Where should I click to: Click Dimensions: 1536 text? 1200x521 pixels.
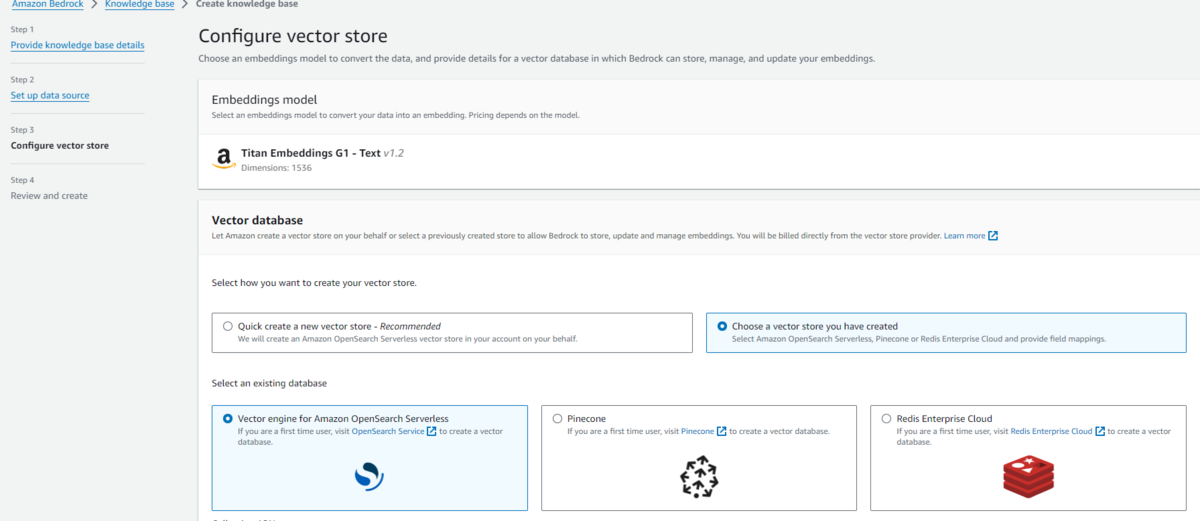point(277,168)
